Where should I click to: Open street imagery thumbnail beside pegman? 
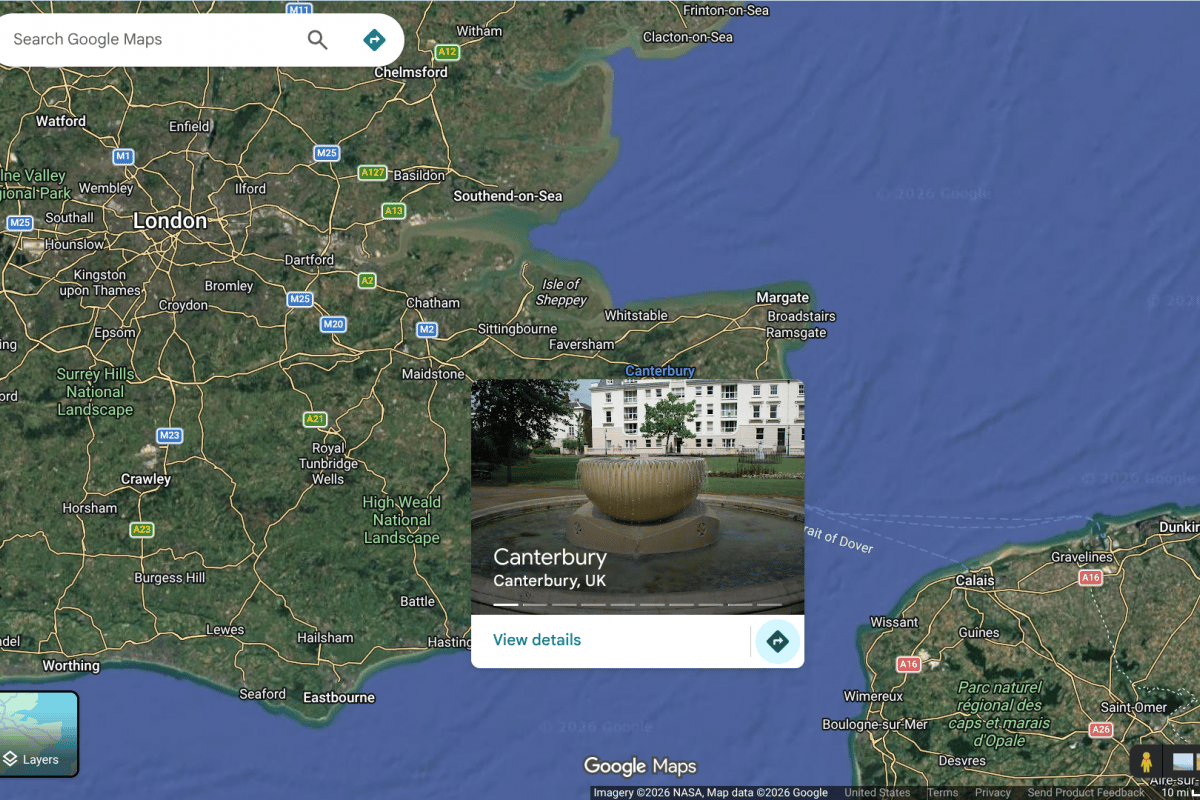pos(1185,762)
